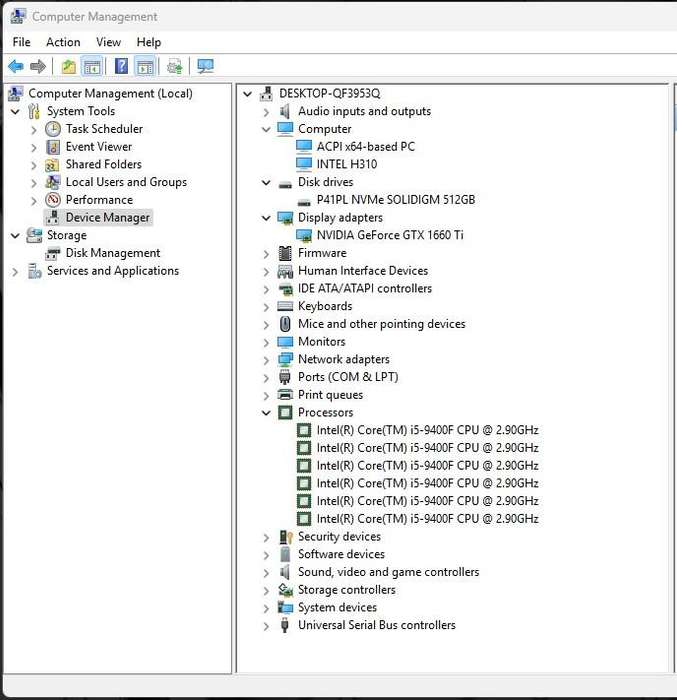Expand the Software devices category

click(x=266, y=555)
